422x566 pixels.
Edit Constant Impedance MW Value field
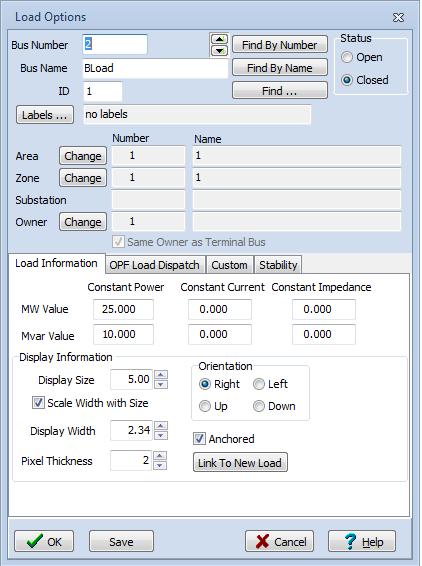[x=324, y=309]
